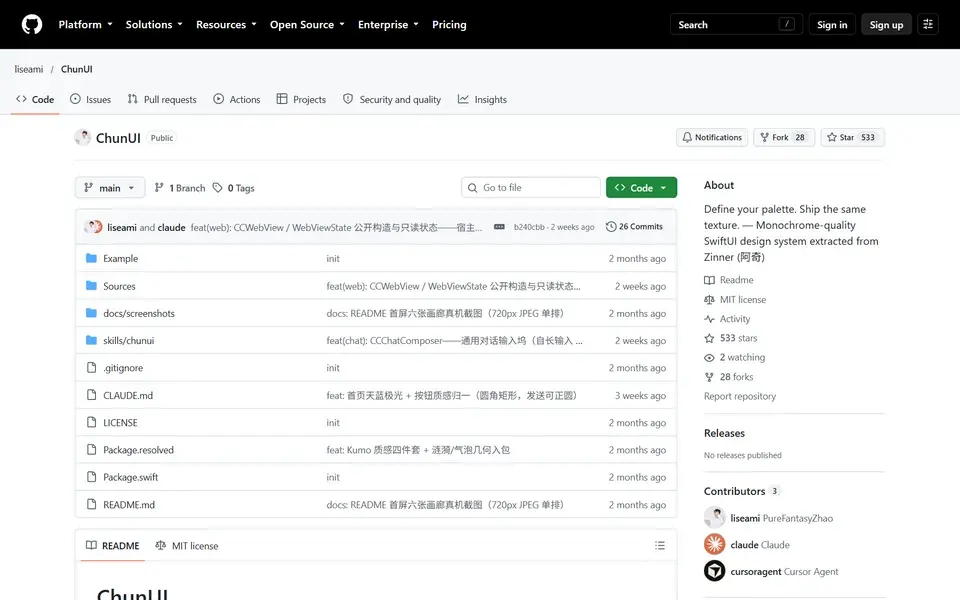Open the 1 Branch link
960x600 pixels.
click(x=180, y=188)
